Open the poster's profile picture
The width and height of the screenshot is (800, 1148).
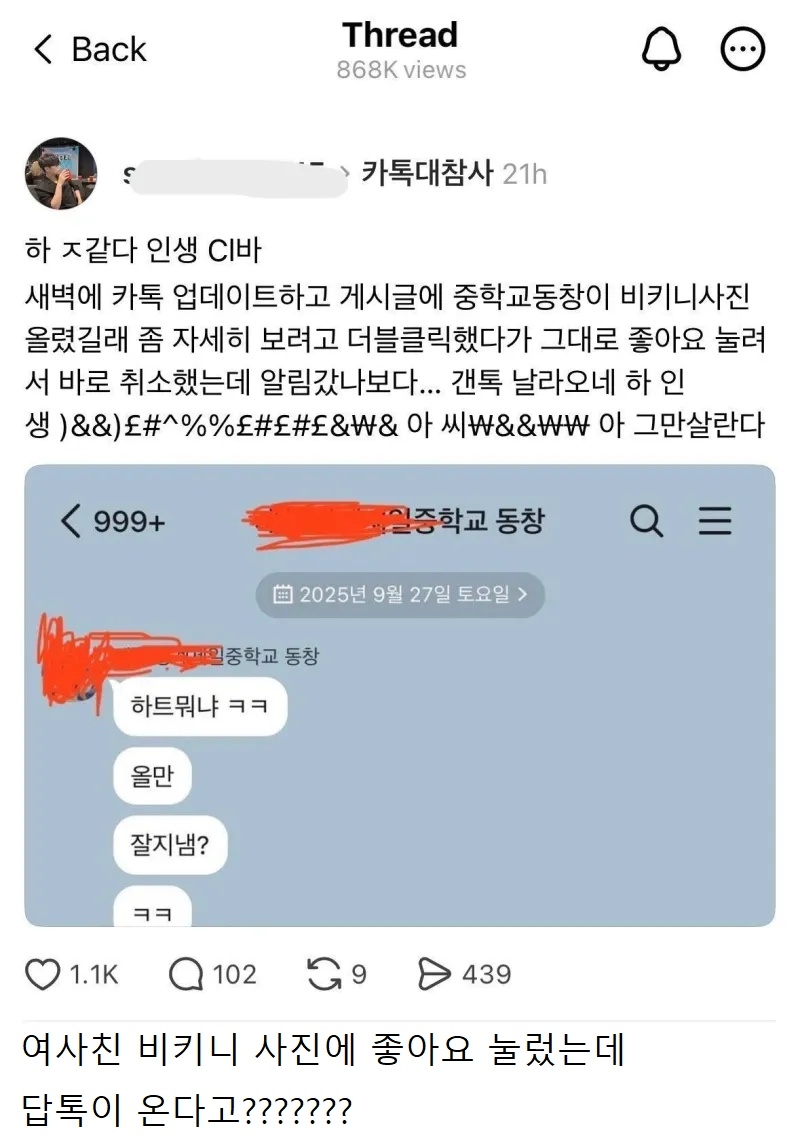[x=61, y=174]
